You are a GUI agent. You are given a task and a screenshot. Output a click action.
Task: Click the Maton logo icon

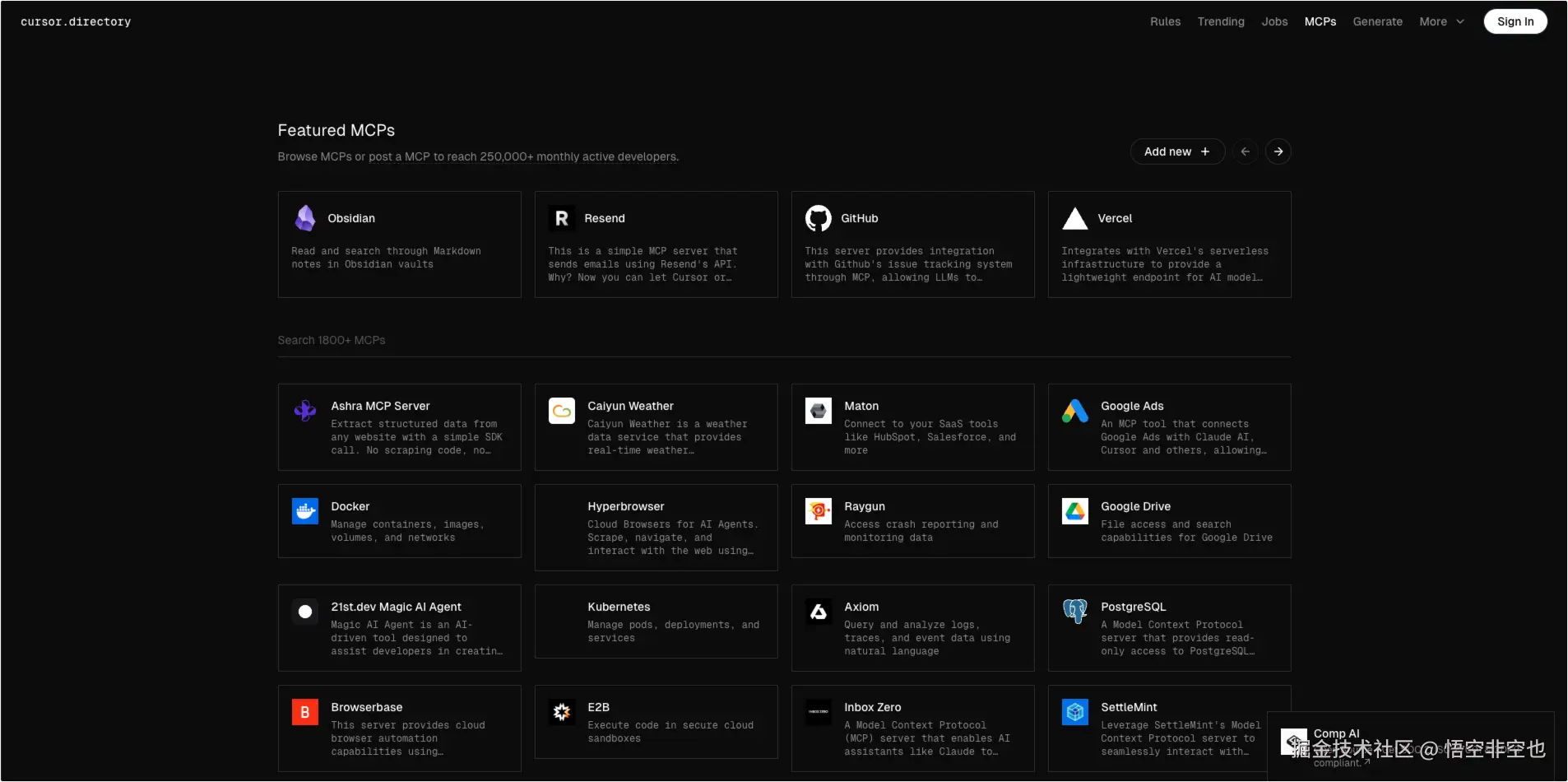819,411
